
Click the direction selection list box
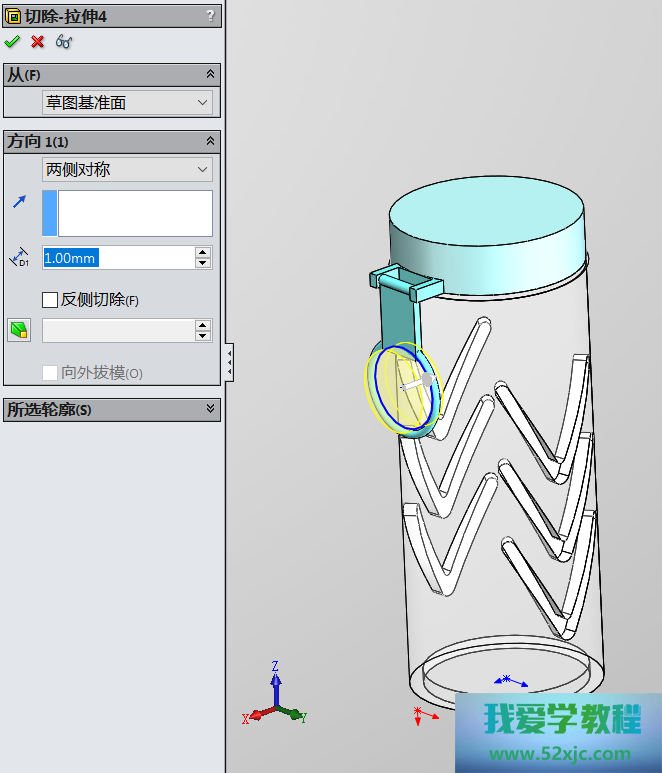[x=135, y=213]
